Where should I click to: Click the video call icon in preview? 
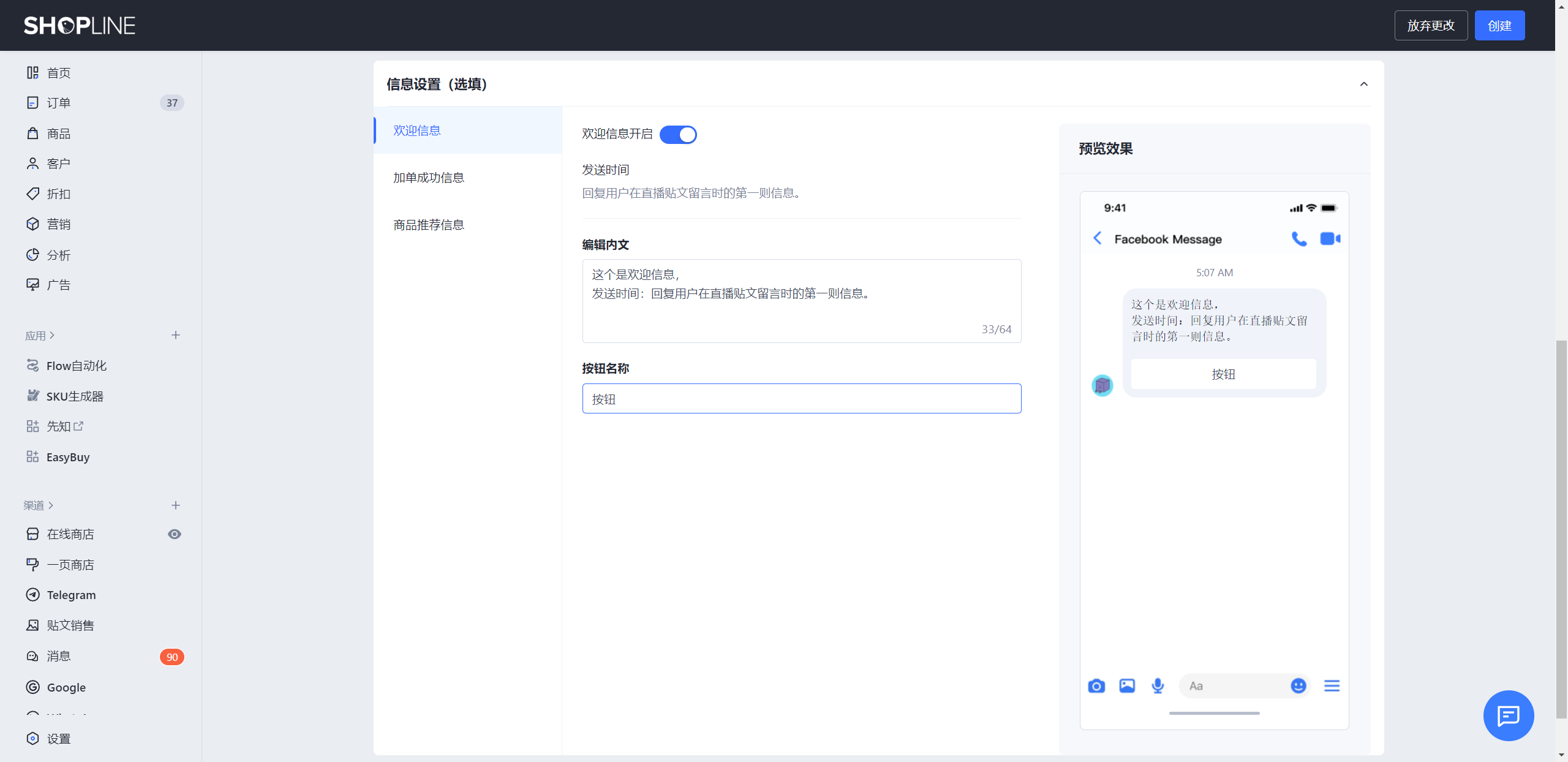pyautogui.click(x=1330, y=239)
